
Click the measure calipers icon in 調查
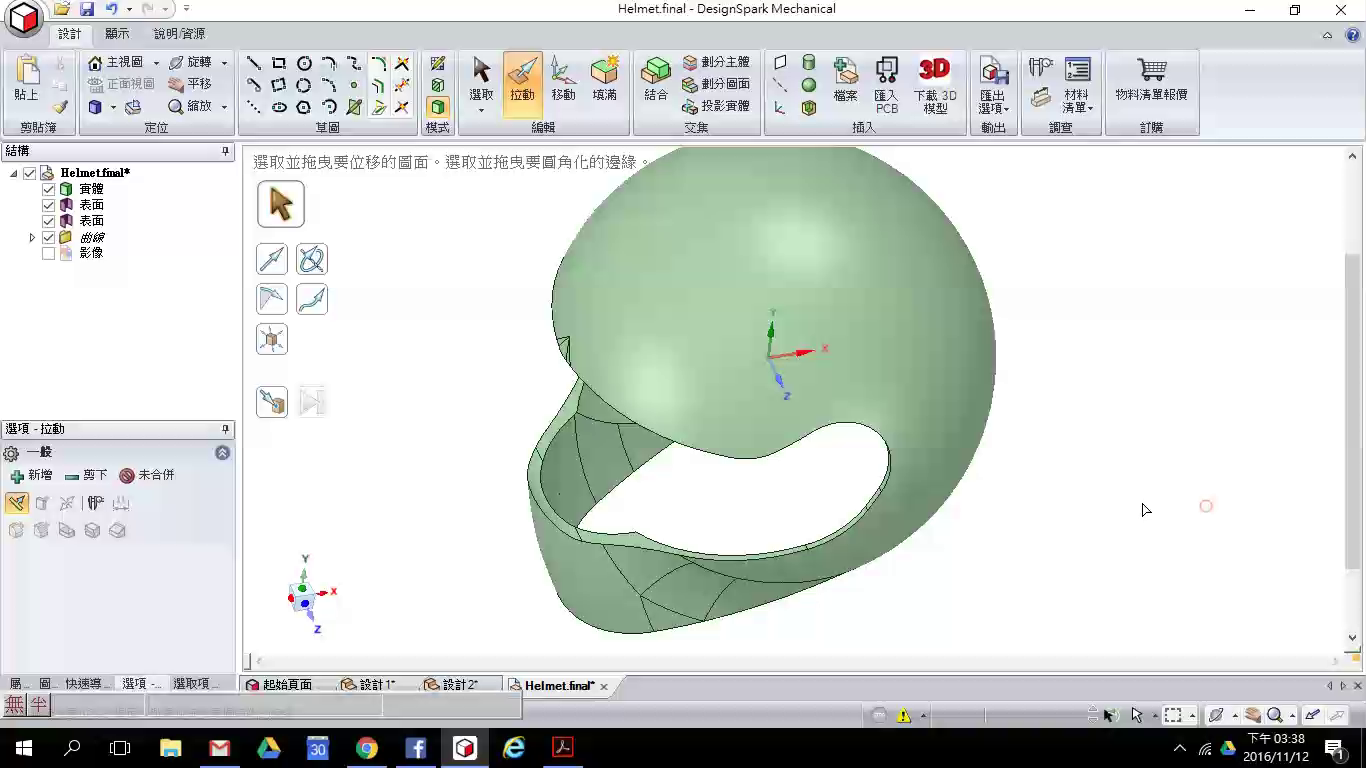click(1041, 67)
